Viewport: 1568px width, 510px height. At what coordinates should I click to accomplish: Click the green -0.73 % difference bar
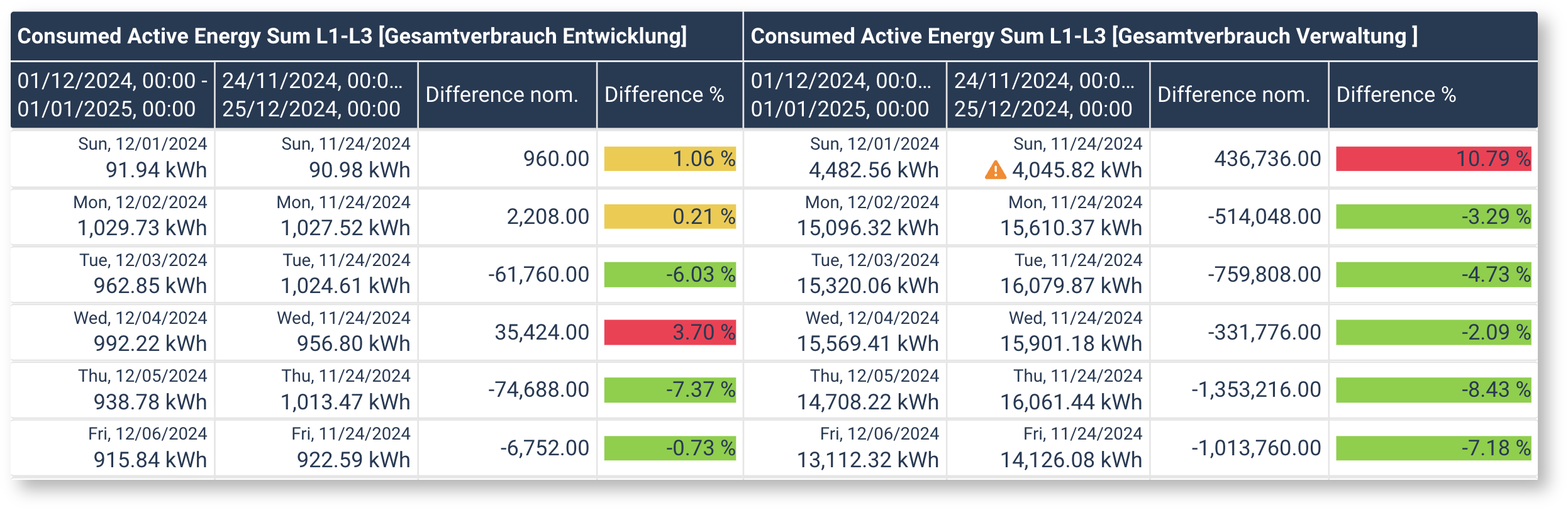[670, 448]
